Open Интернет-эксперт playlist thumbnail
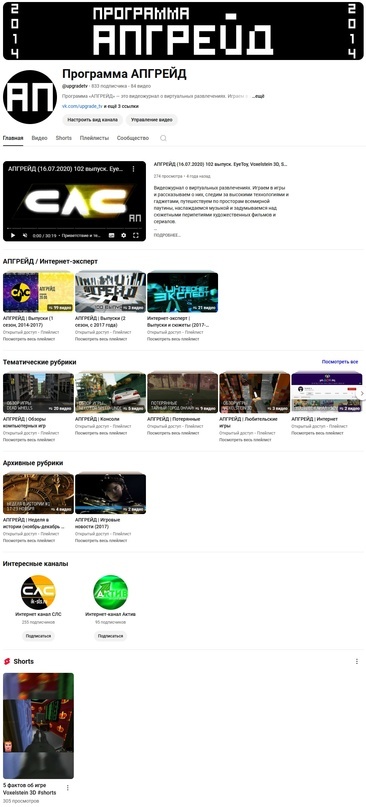The image size is (366, 807). point(183,292)
